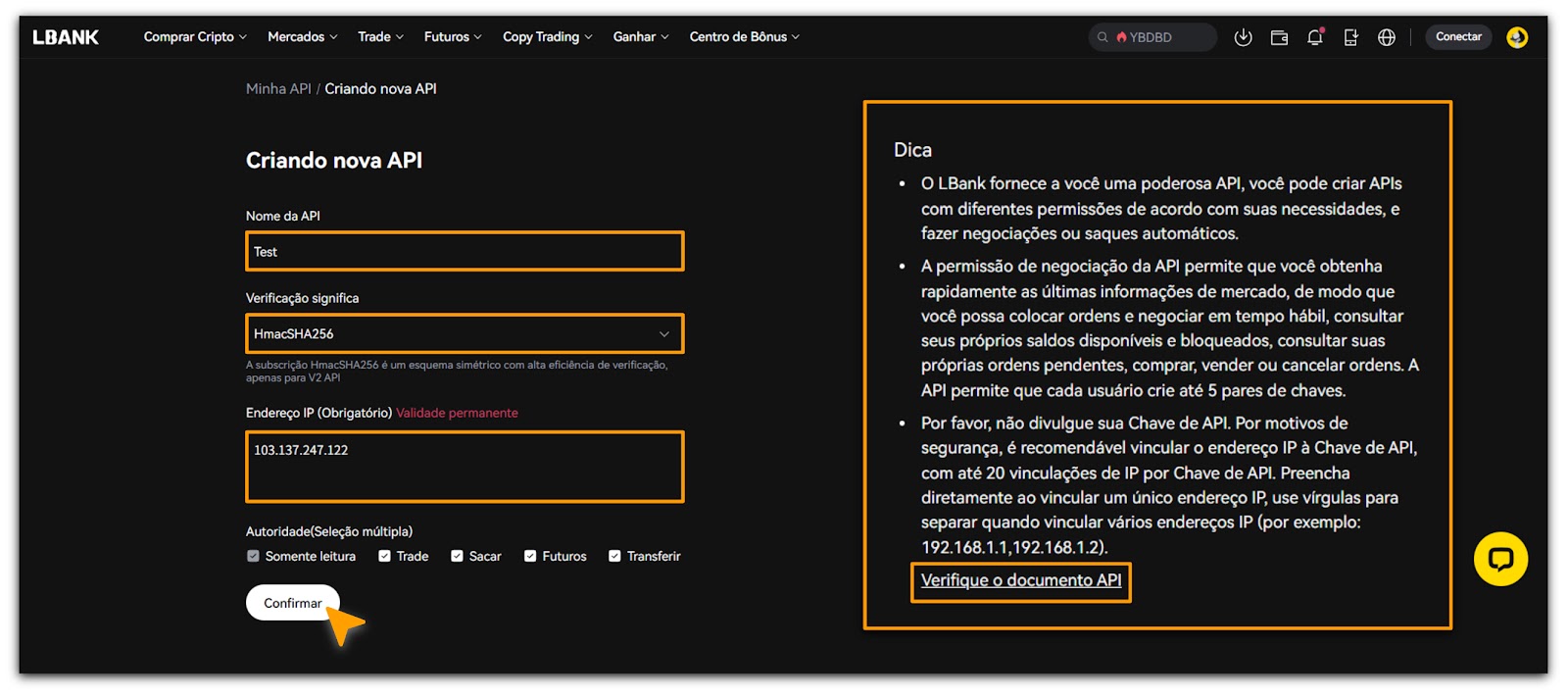Open the deposit download icon
This screenshot has width=1568, height=697.
pyautogui.click(x=1243, y=37)
